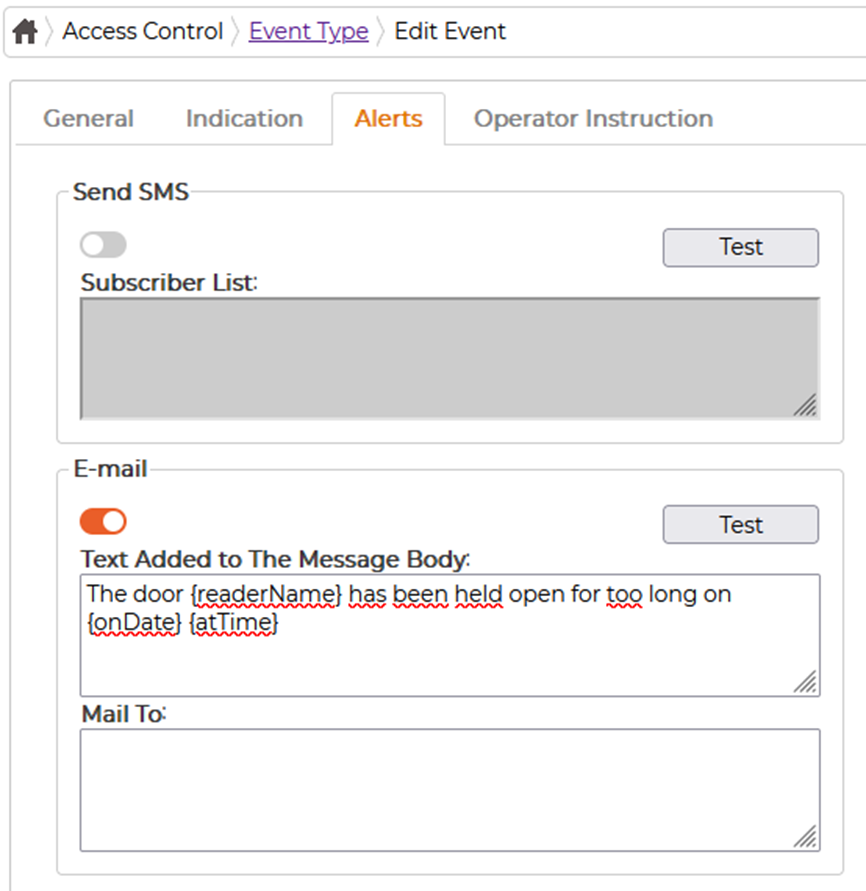Click the Mail To resize grip
The image size is (866, 891).
(x=806, y=837)
